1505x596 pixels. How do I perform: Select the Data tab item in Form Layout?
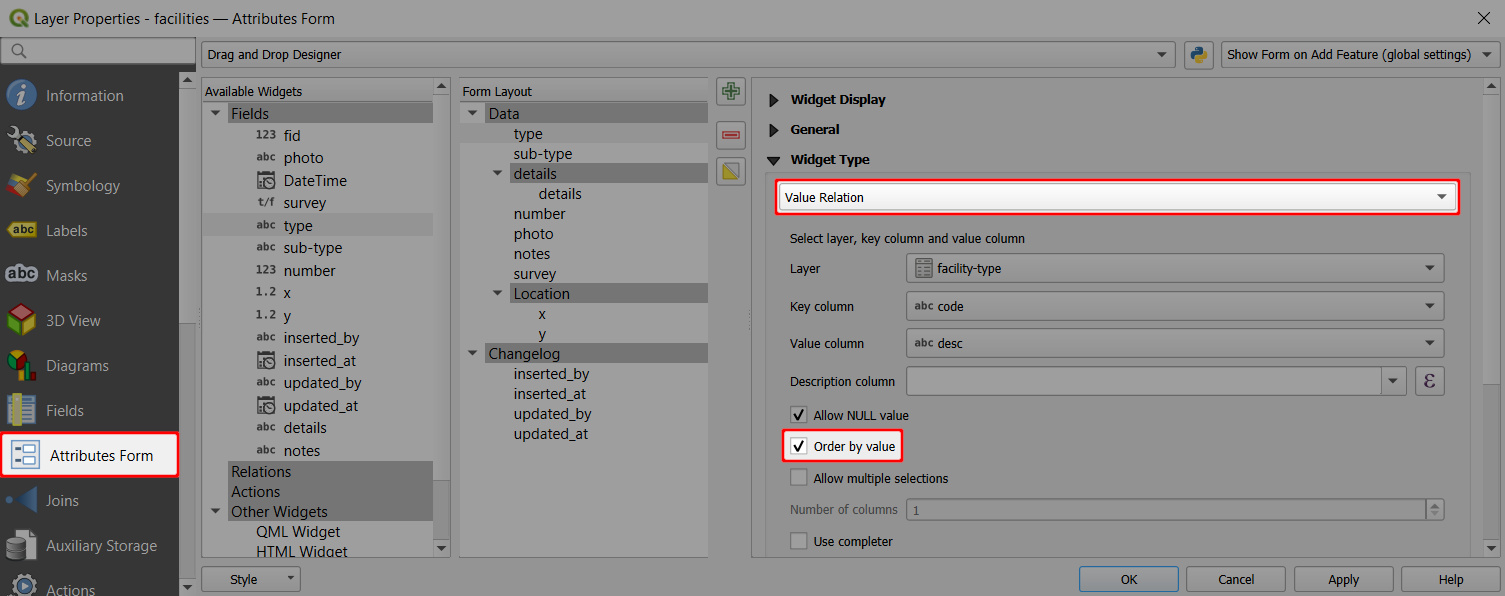pyautogui.click(x=504, y=114)
